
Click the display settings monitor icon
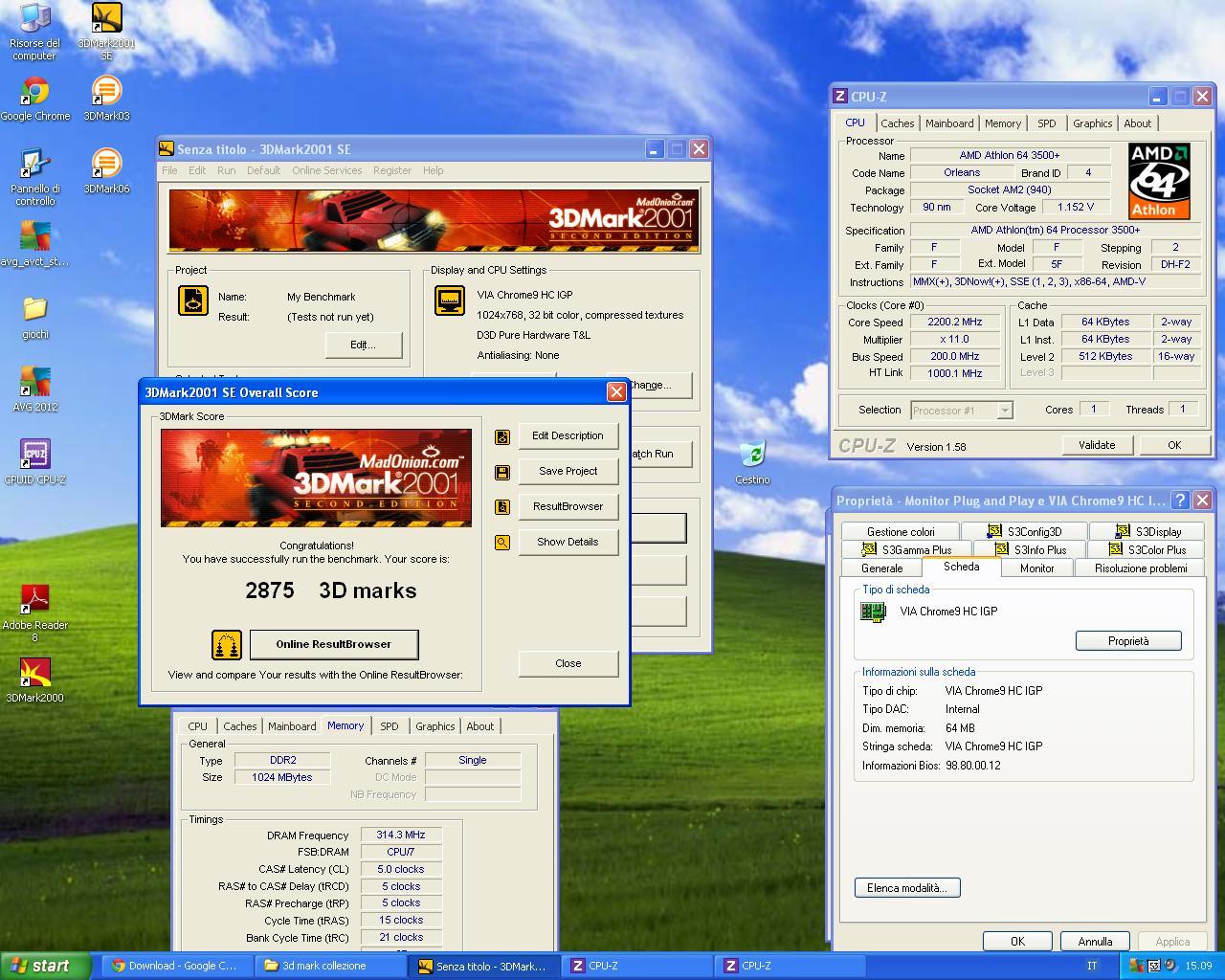450,301
